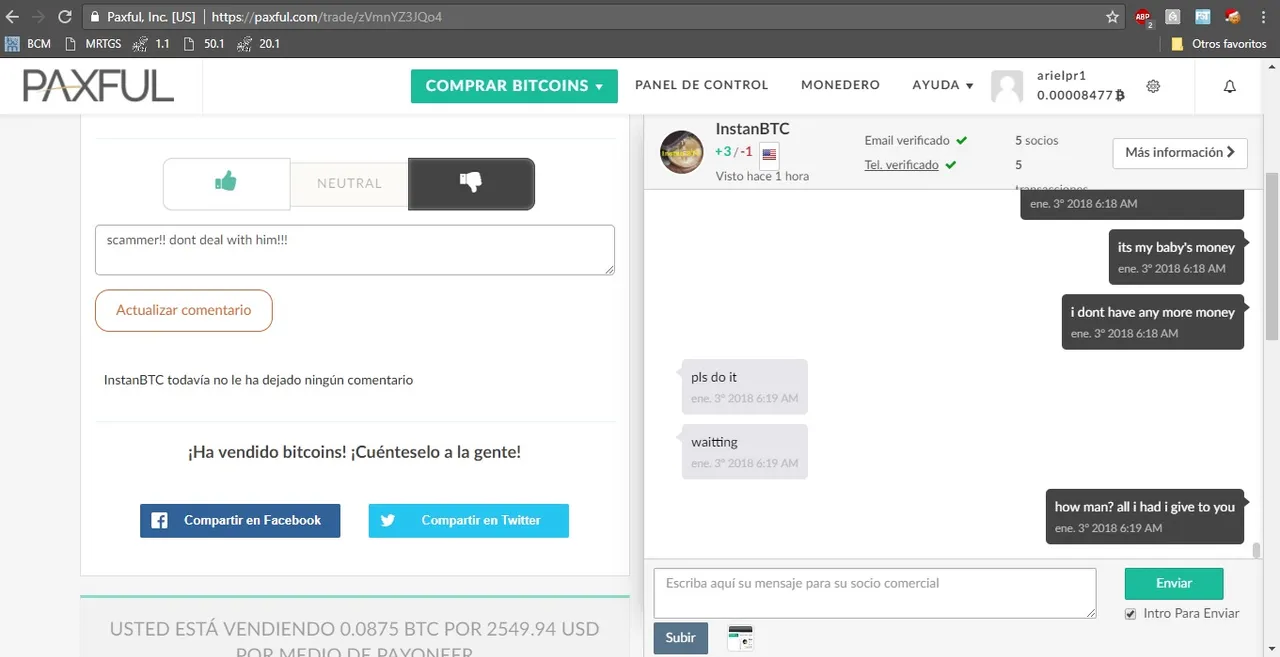Click the Paxful logo
This screenshot has height=657, width=1280.
98,86
